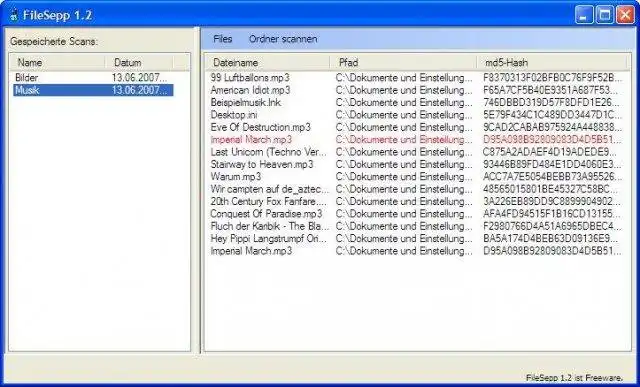Click hash starting F8370313F02BFB0C

(x=552, y=78)
